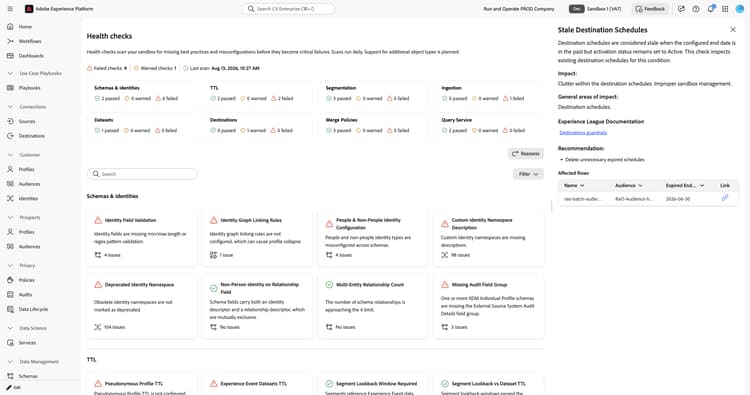Screen dimensions: 750x395
Task: Sort by the Expired End column header
Action: coord(685,185)
